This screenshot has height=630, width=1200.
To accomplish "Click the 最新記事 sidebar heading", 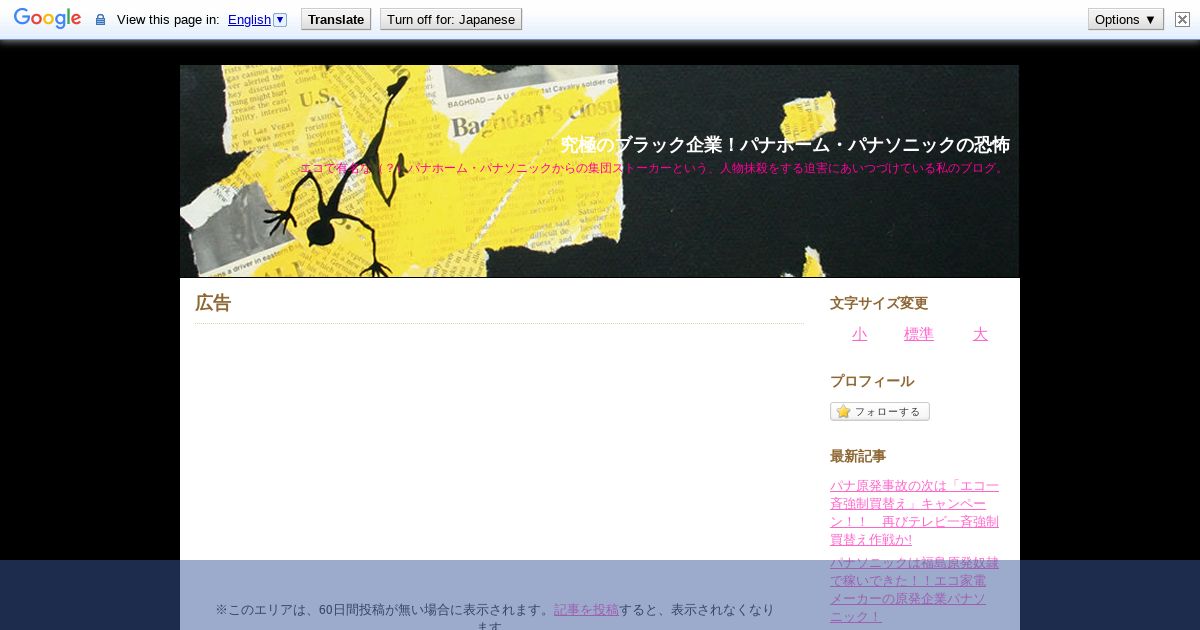I will click(x=858, y=456).
